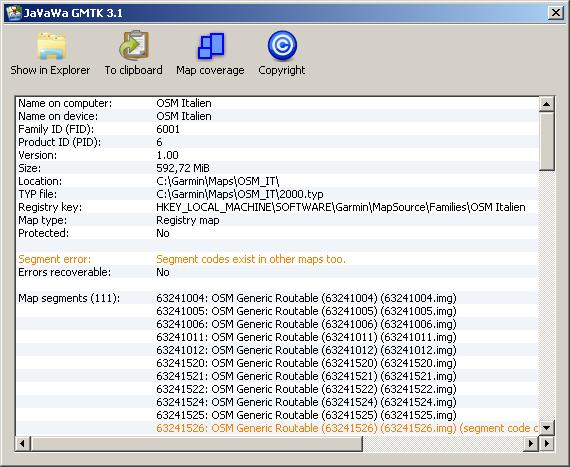Select the HKEY_LOCAL_MACHINE registry key value
The height and width of the screenshot is (467, 570).
[x=341, y=207]
